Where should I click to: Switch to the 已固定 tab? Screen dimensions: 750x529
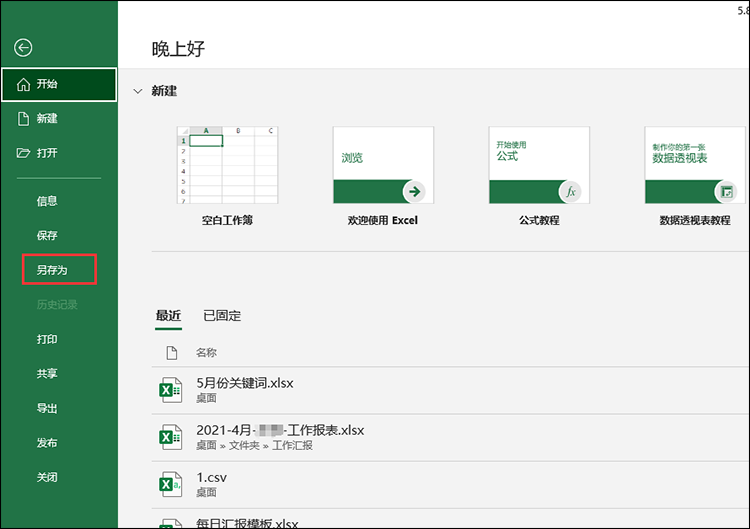pos(222,316)
